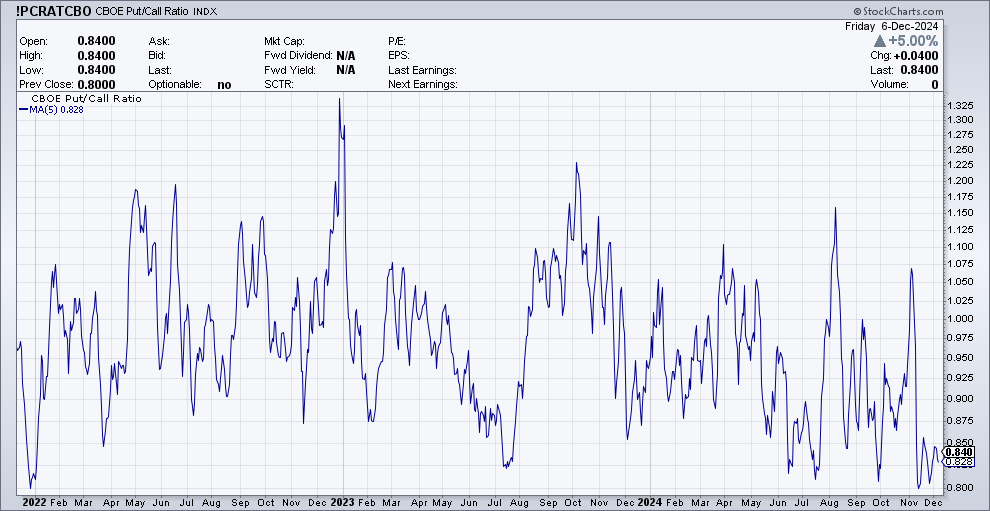Click the 1.100 y-axis label
Image resolution: width=990 pixels, height=511 pixels.
tap(961, 246)
